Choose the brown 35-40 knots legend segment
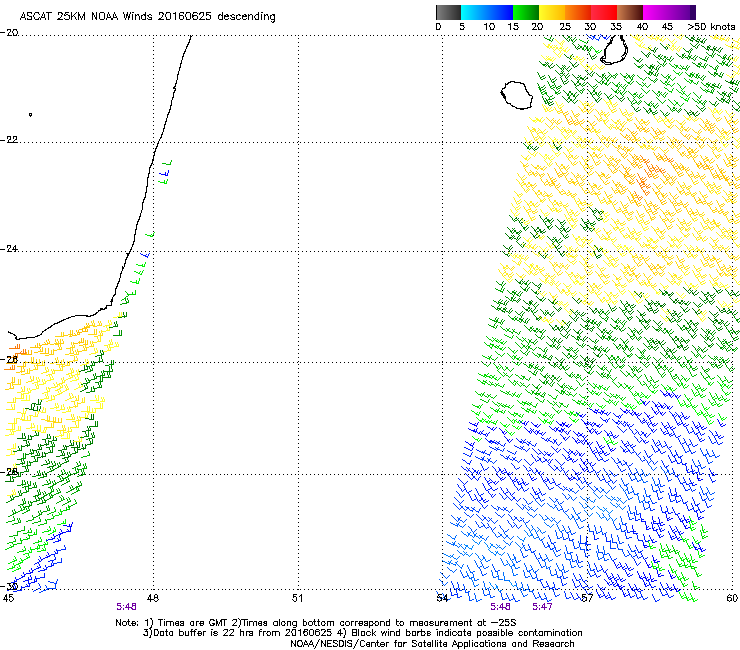This screenshot has width=740, height=650. 630,12
